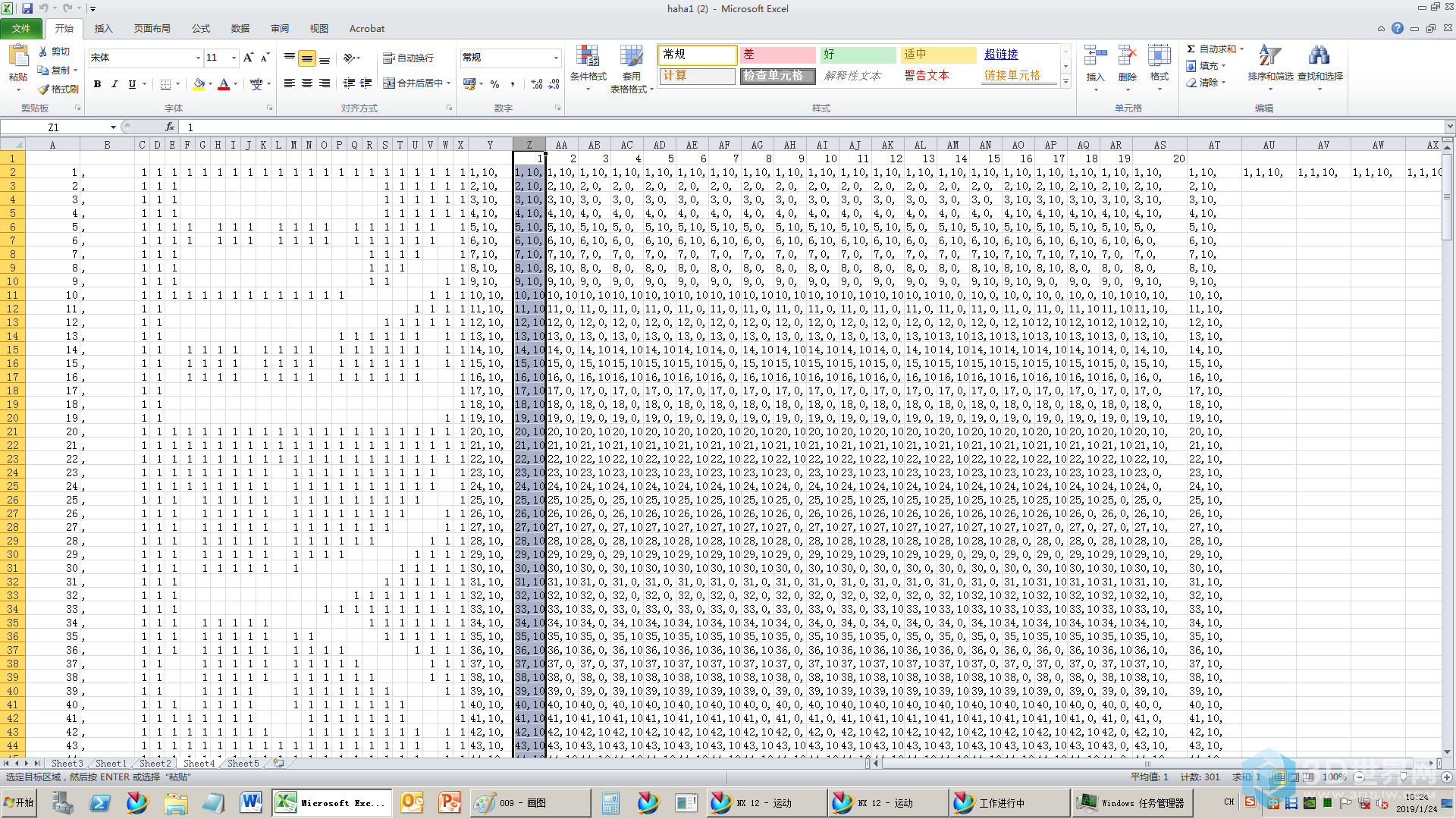Toggle align text left
Viewport: 1456px width, 819px height.
coord(290,83)
